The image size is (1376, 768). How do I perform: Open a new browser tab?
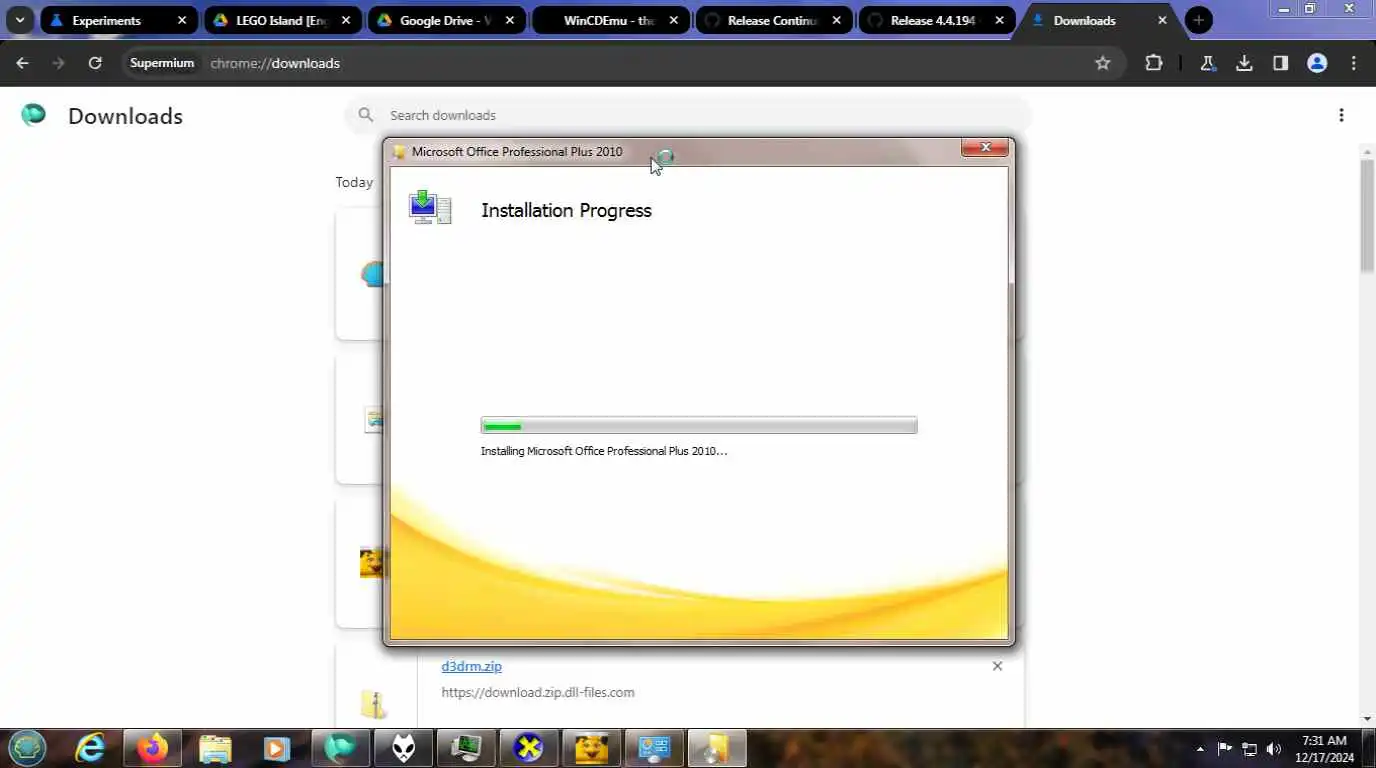tap(1199, 20)
